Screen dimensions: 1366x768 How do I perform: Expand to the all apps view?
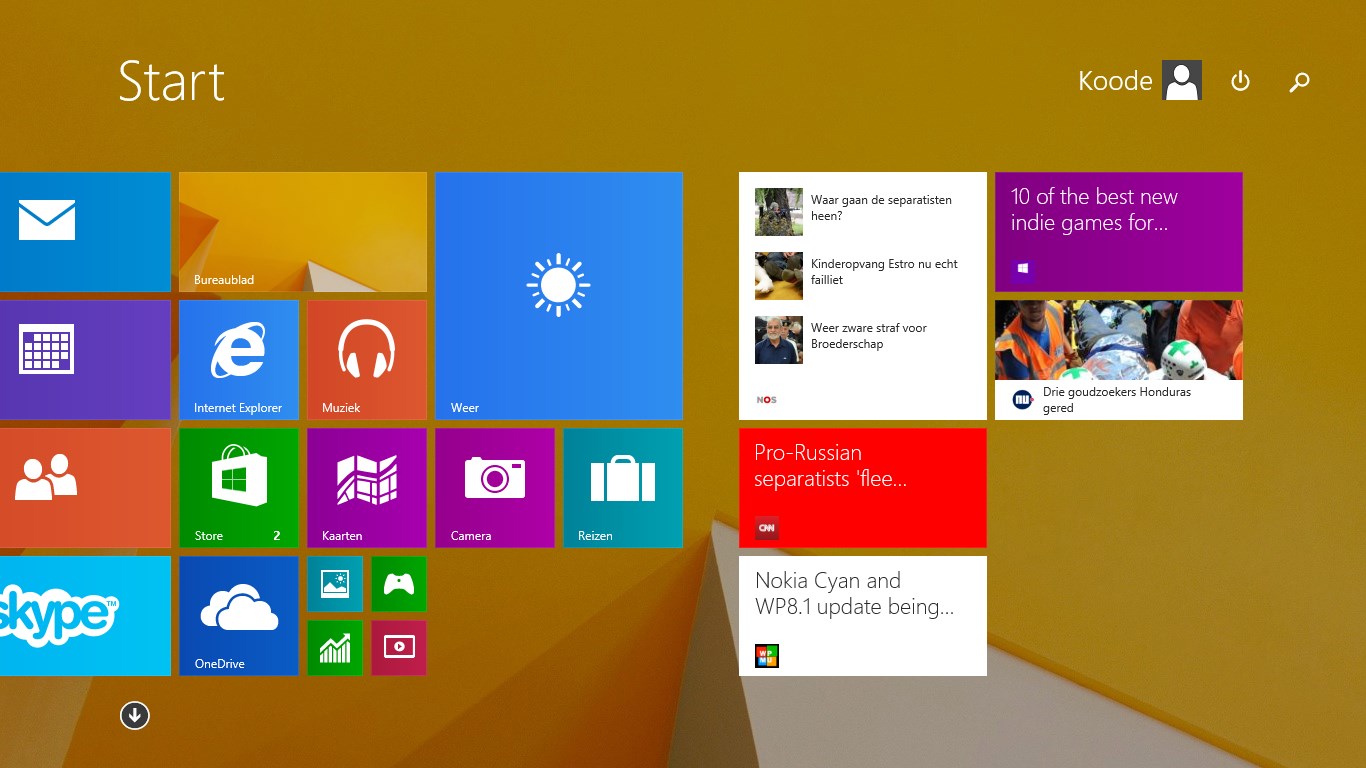[134, 715]
